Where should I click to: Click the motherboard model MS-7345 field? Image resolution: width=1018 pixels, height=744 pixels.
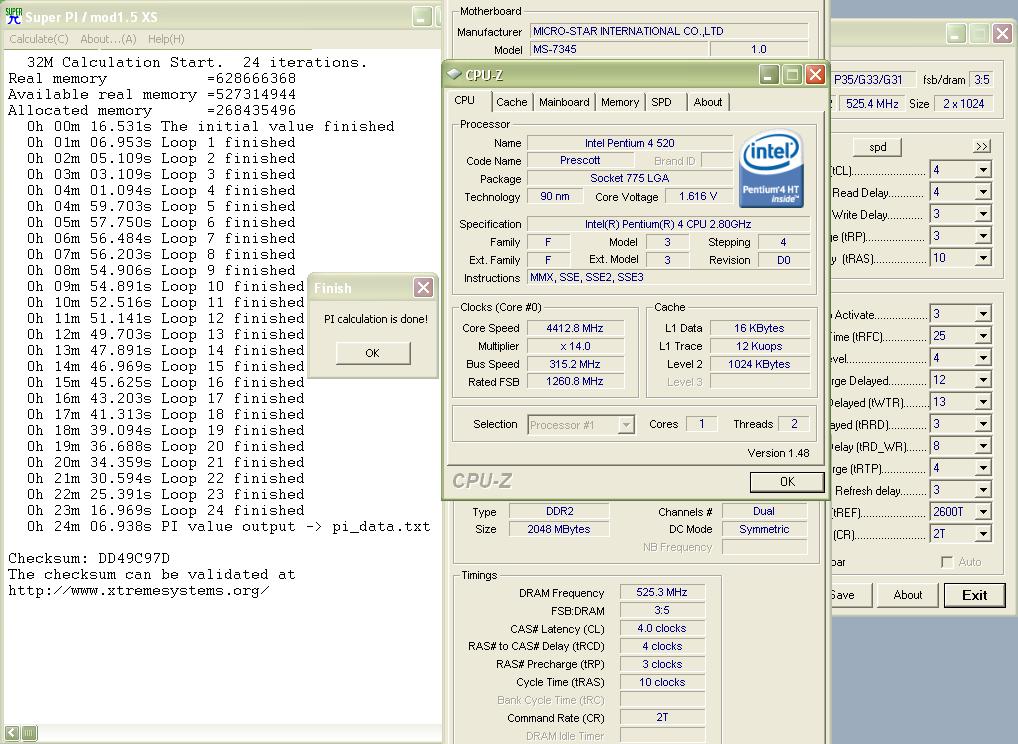619,49
